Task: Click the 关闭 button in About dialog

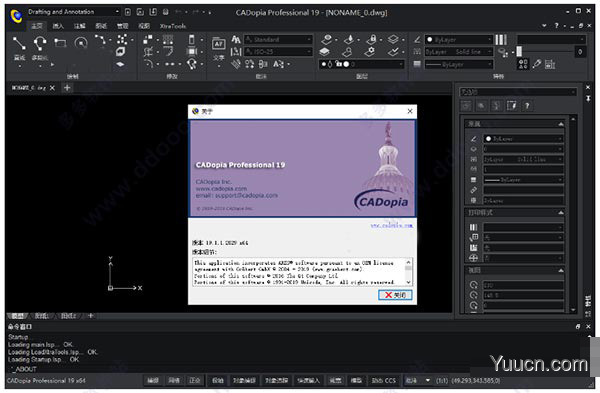Action: (x=395, y=295)
